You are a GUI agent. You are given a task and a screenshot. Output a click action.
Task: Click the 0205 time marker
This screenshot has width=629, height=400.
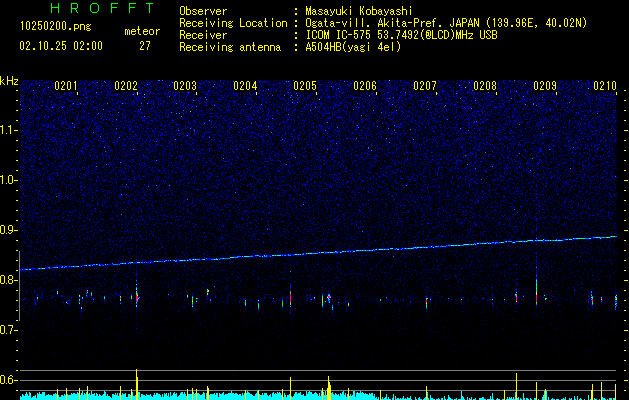tap(305, 86)
